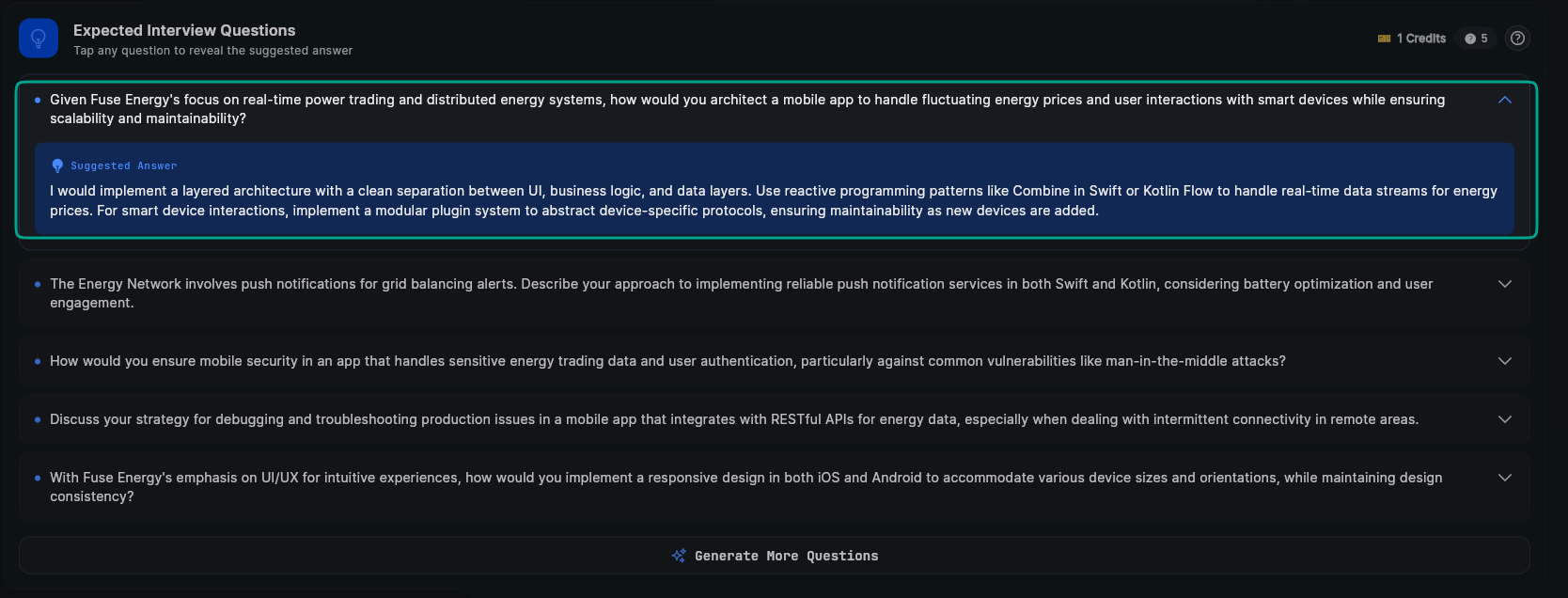Click the question count badge showing 5
Screen dimensions: 1568x598
point(1476,39)
